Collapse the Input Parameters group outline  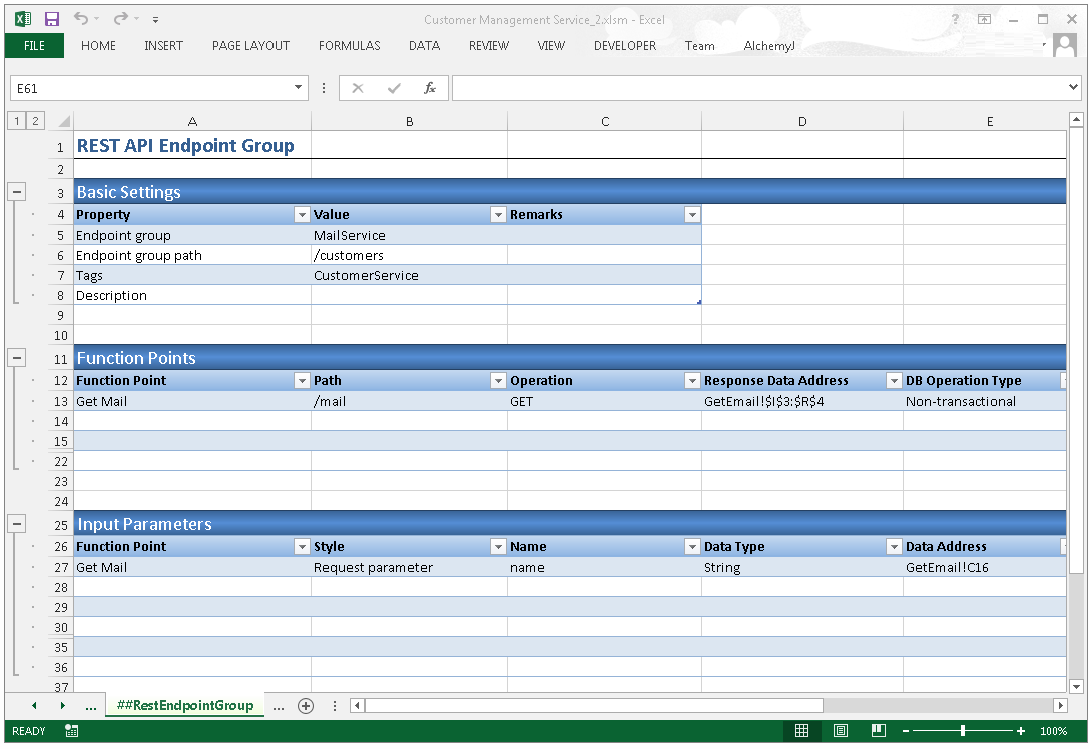click(x=17, y=524)
